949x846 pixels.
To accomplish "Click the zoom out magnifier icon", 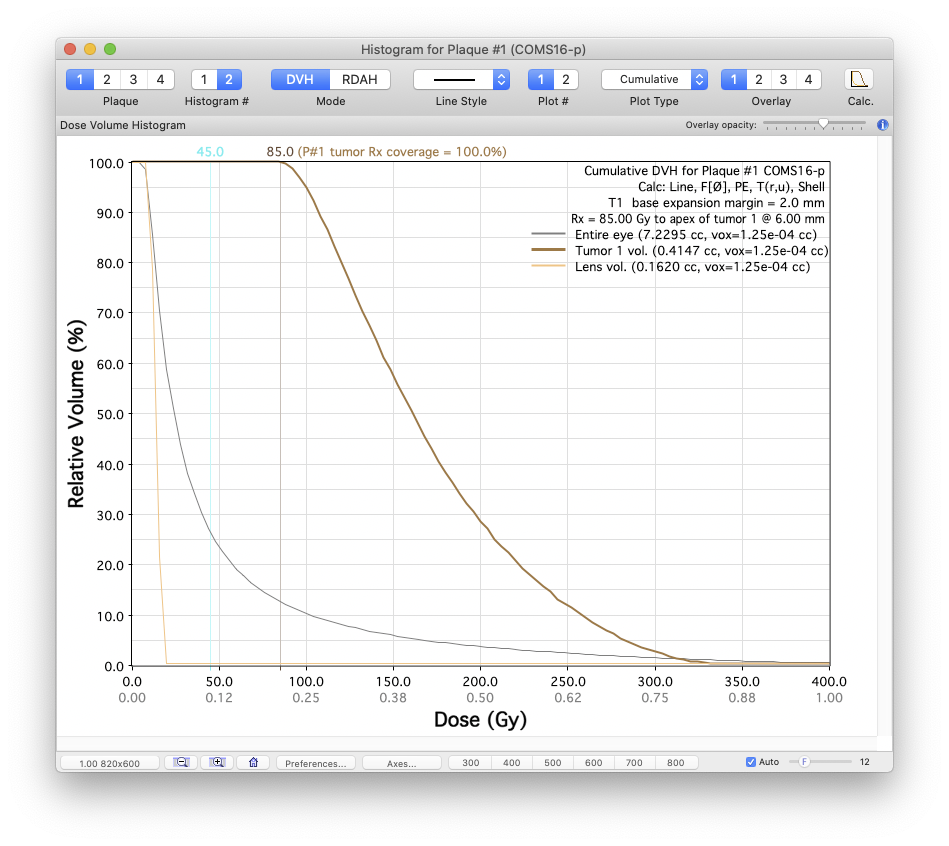I will tap(181, 762).
